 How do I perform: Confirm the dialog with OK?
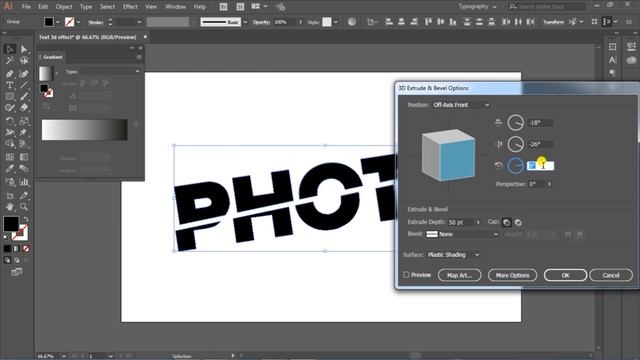[565, 275]
